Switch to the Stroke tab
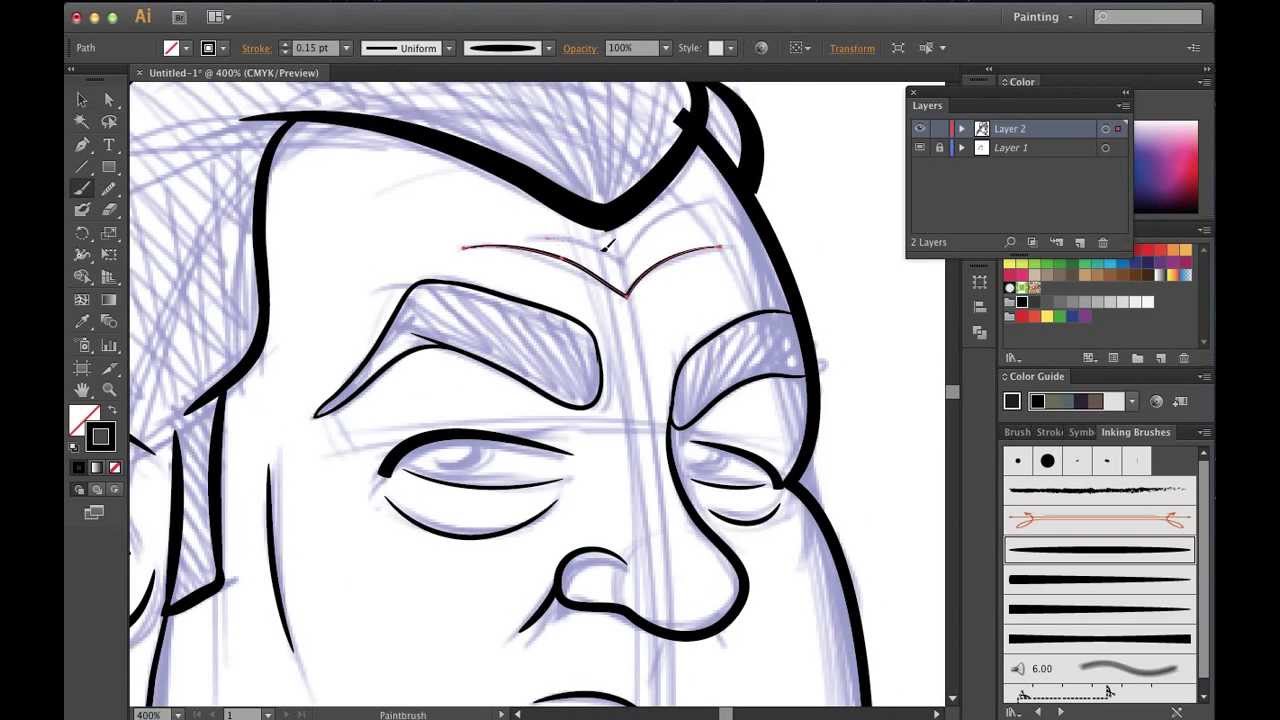 coord(1049,432)
